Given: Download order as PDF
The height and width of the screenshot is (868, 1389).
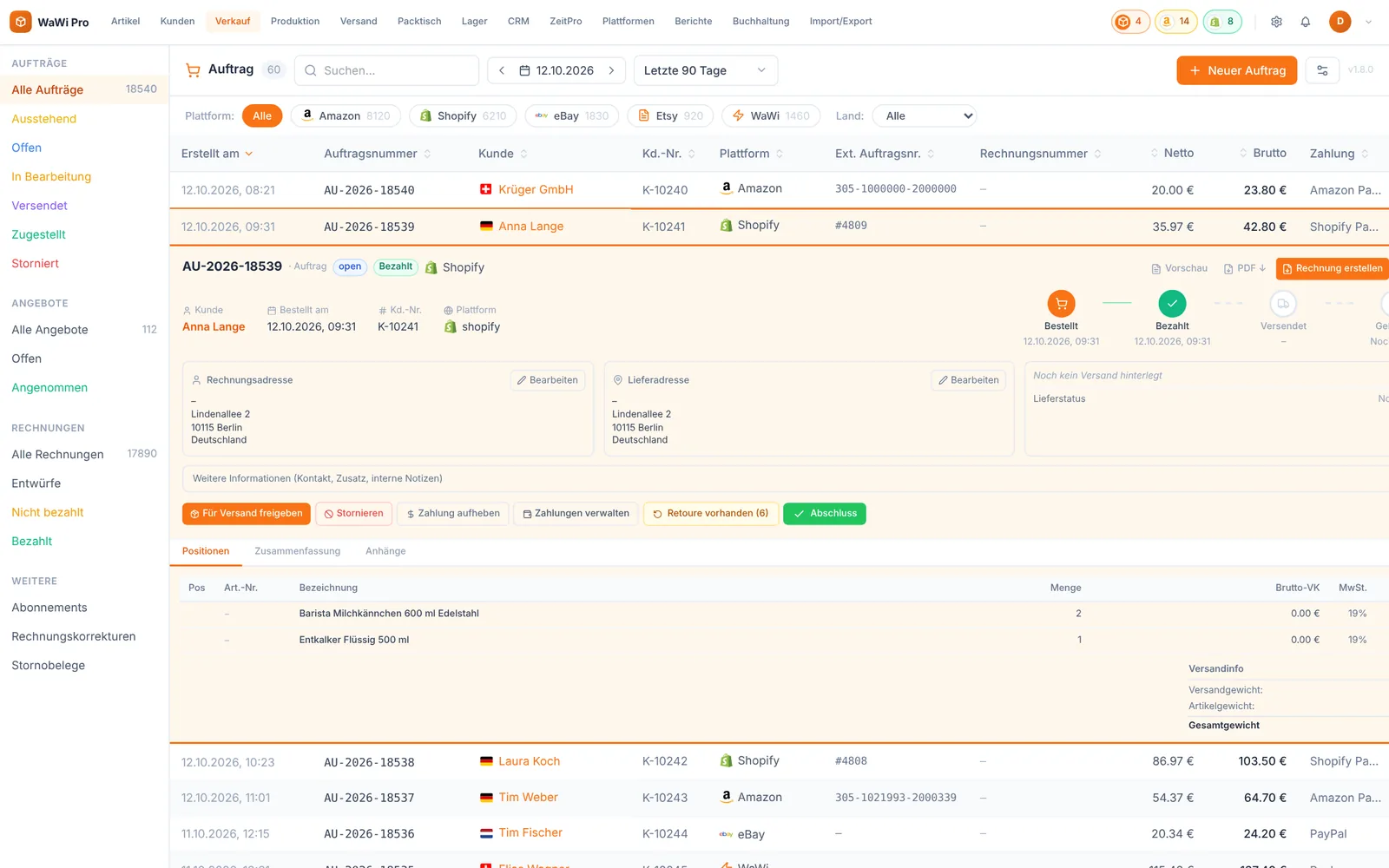Looking at the screenshot, I should [1245, 268].
